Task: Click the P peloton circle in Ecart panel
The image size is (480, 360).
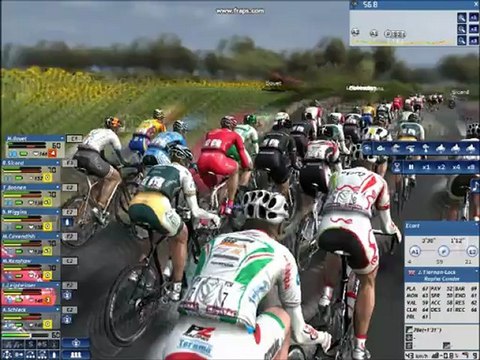Action: coord(443,252)
